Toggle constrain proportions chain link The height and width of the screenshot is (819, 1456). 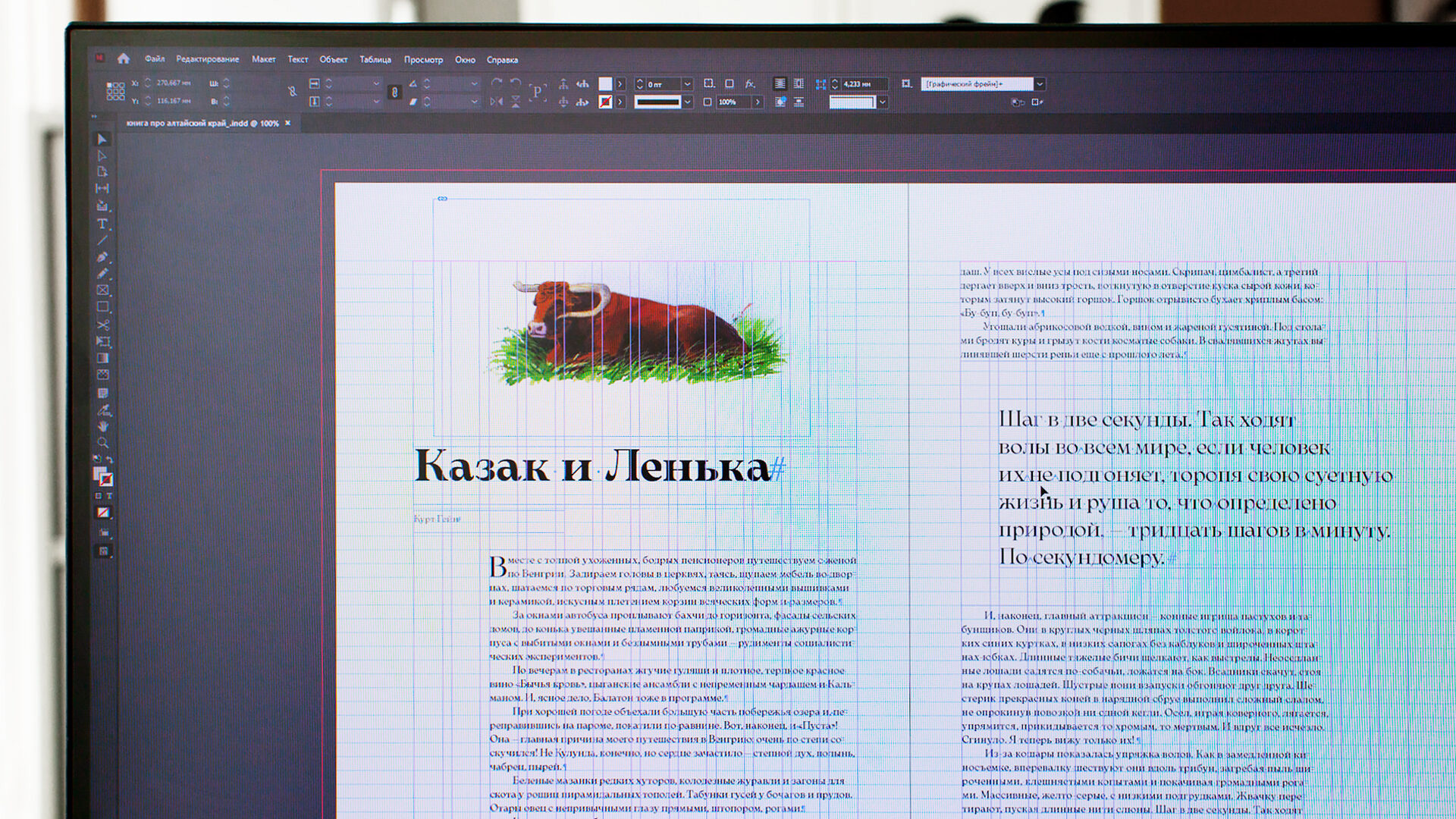[x=394, y=93]
